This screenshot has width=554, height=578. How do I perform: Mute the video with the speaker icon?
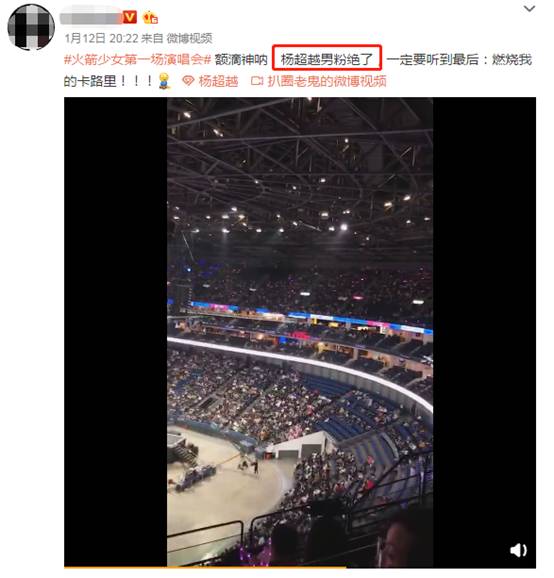pos(518,551)
